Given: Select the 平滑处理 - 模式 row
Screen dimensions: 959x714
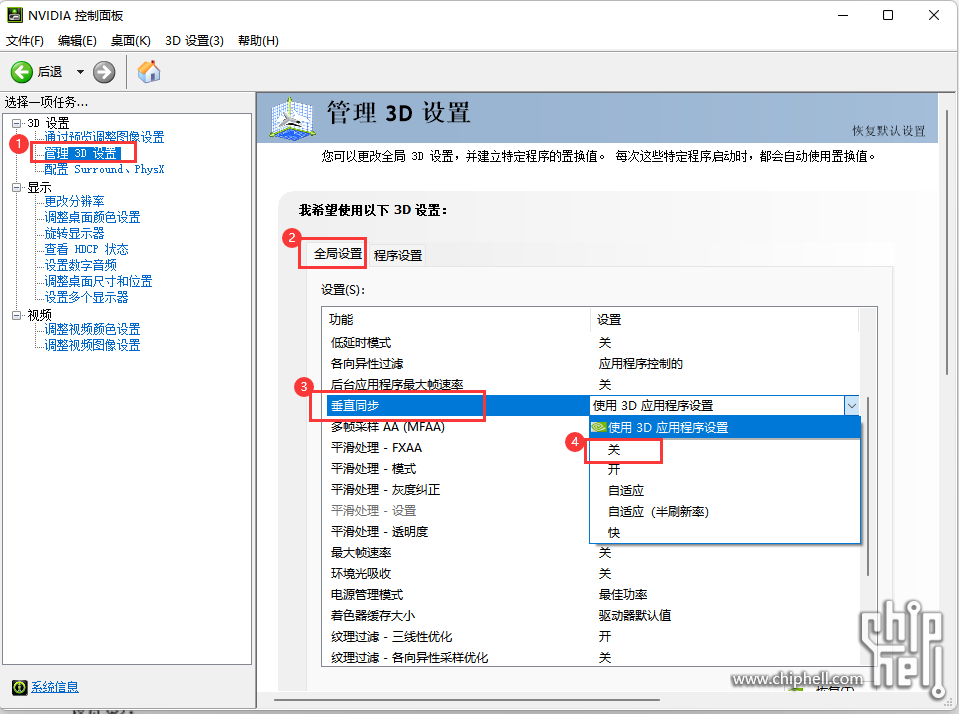Looking at the screenshot, I should pyautogui.click(x=456, y=469).
